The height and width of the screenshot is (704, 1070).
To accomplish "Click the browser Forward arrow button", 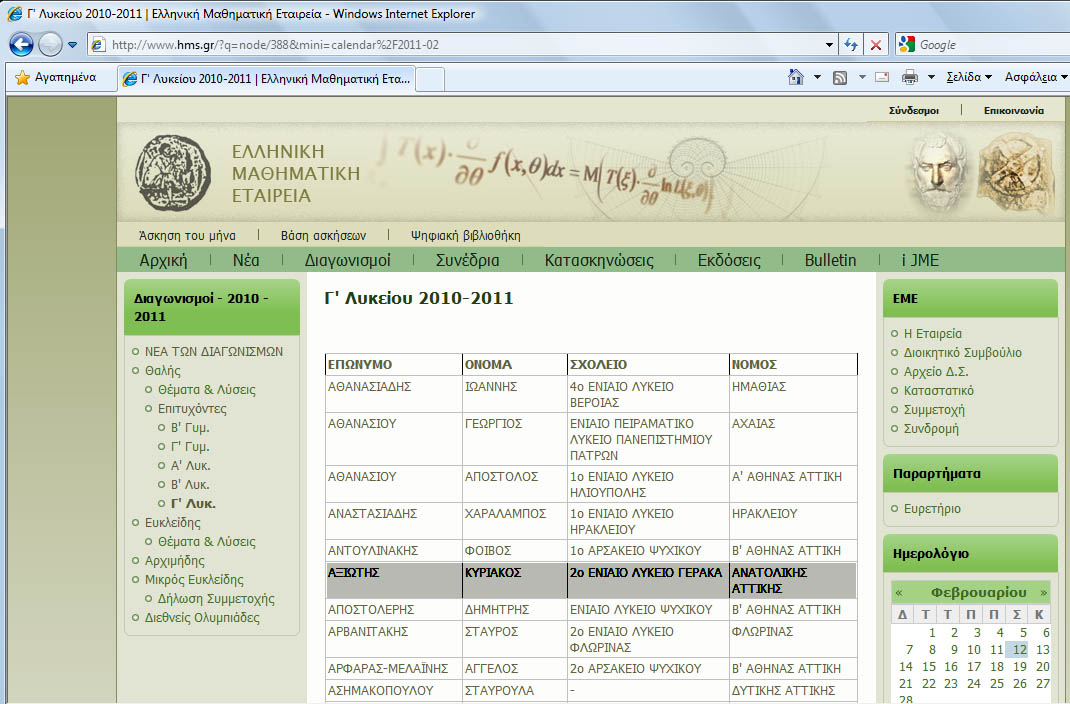I will [x=50, y=45].
